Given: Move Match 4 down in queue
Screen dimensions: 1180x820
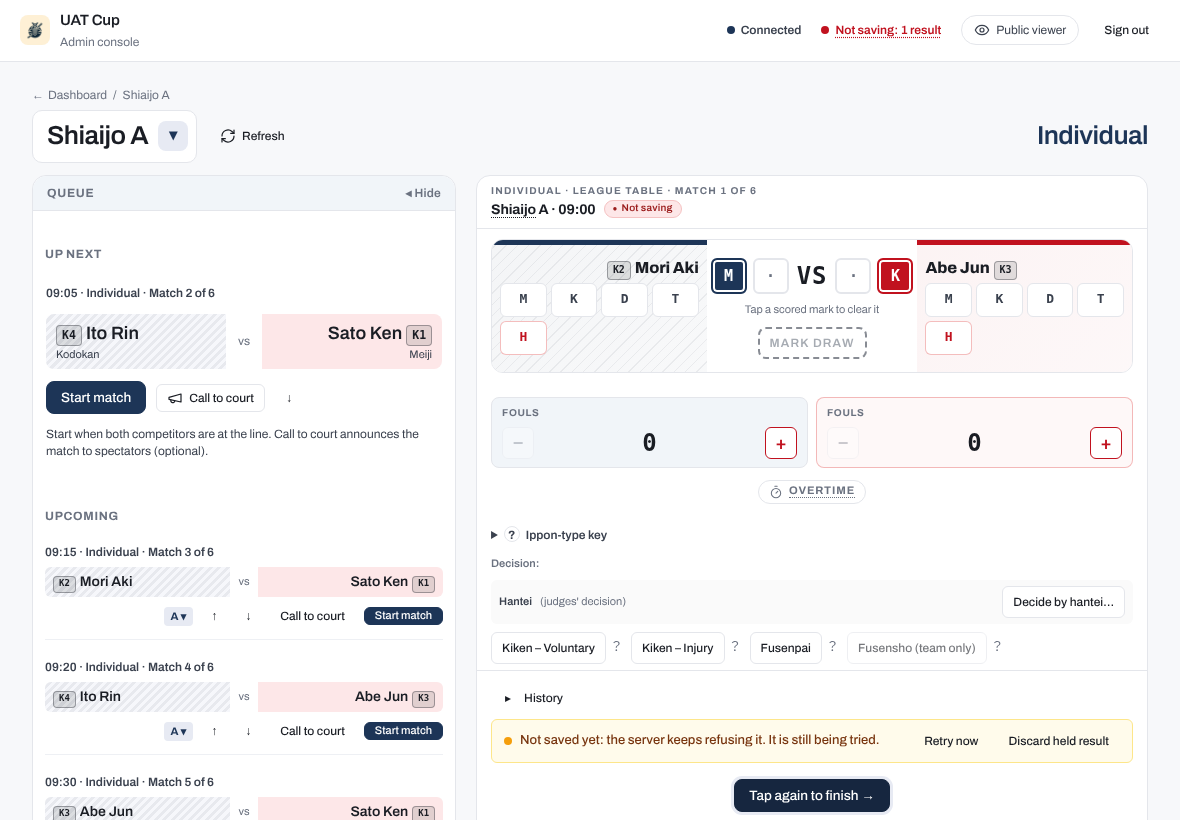Looking at the screenshot, I should [248, 731].
